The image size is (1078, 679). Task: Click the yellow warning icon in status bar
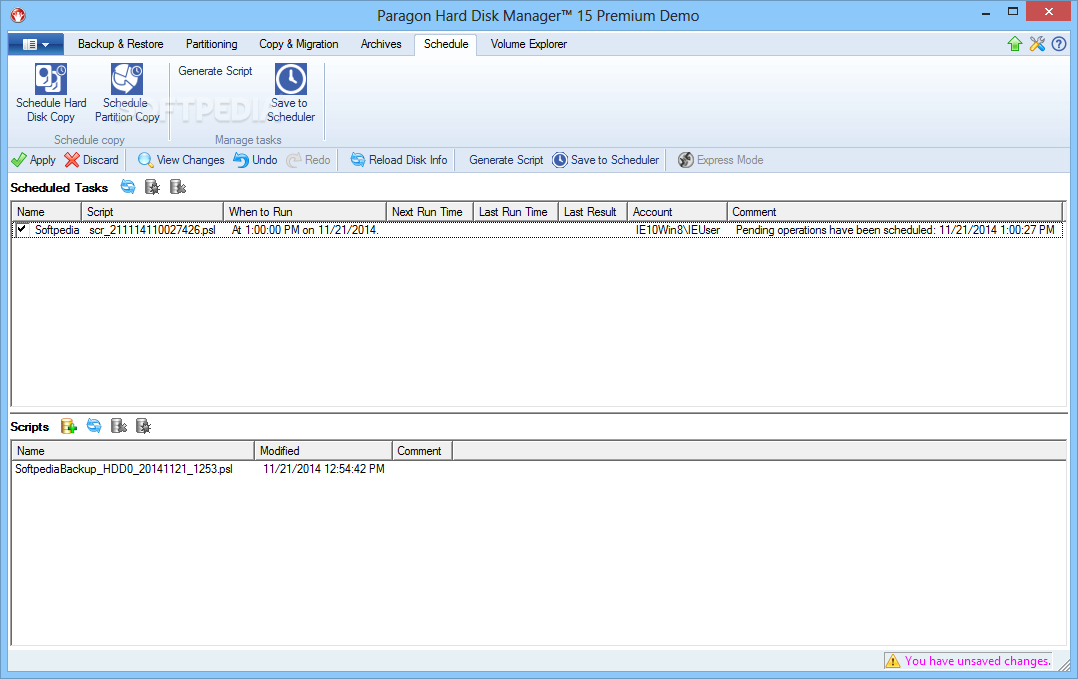click(892, 660)
